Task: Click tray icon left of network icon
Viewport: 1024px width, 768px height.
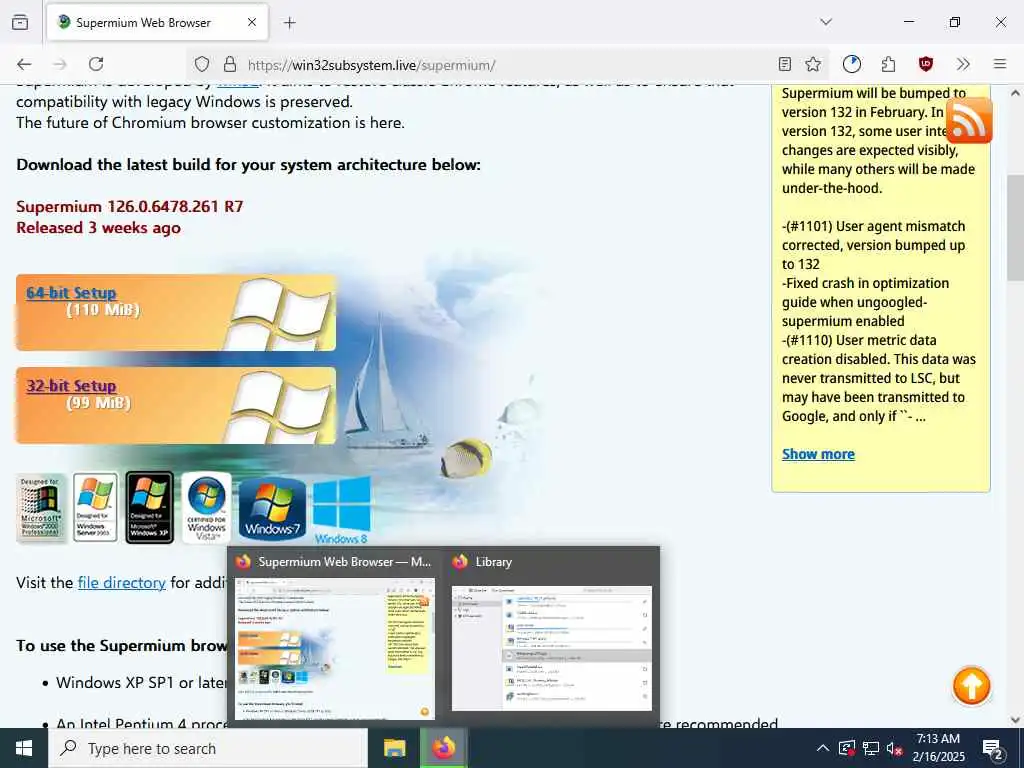Action: 846,748
